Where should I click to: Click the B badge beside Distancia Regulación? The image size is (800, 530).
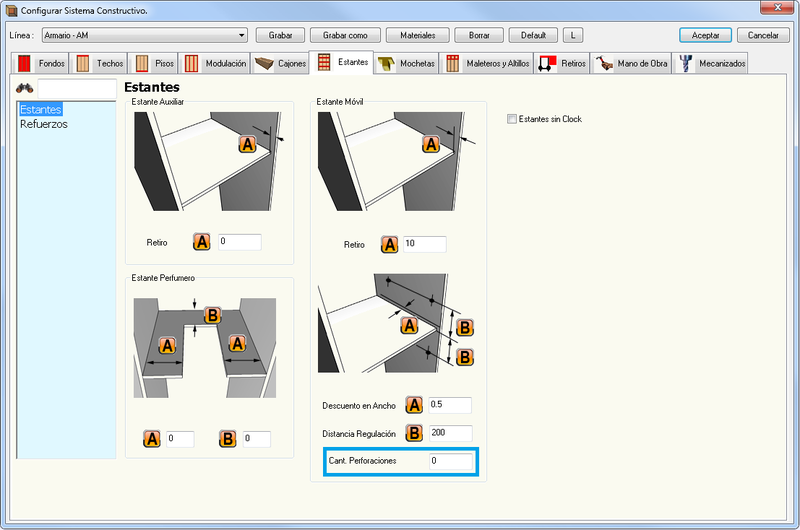coord(414,433)
